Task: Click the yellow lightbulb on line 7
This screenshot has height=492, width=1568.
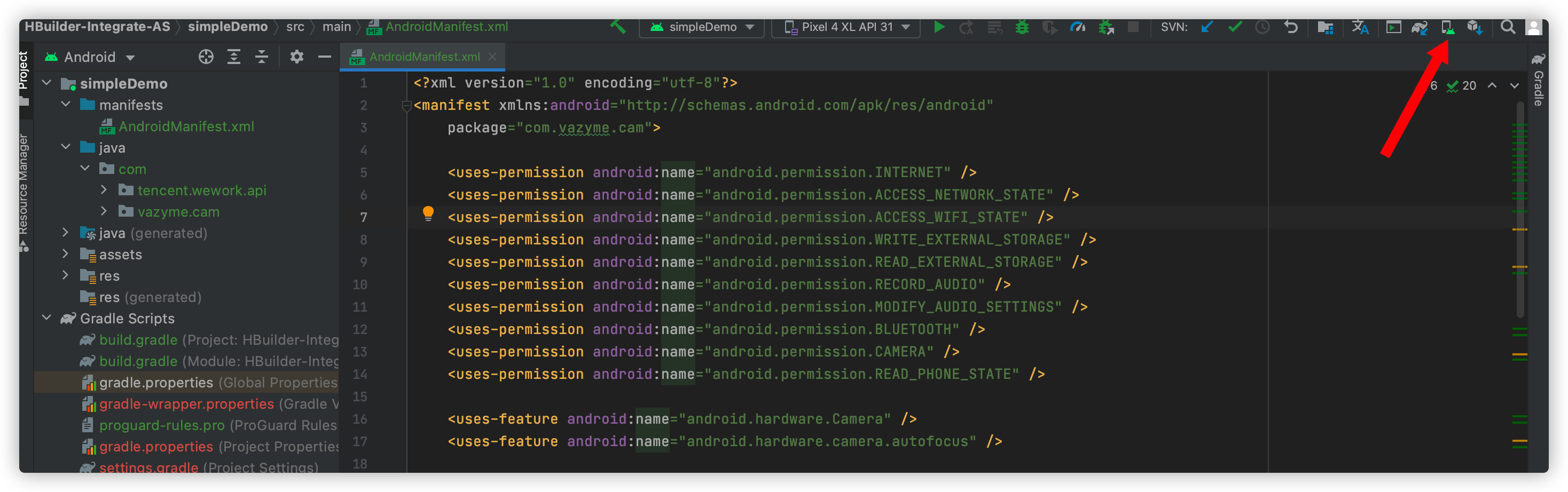Action: pyautogui.click(x=428, y=213)
